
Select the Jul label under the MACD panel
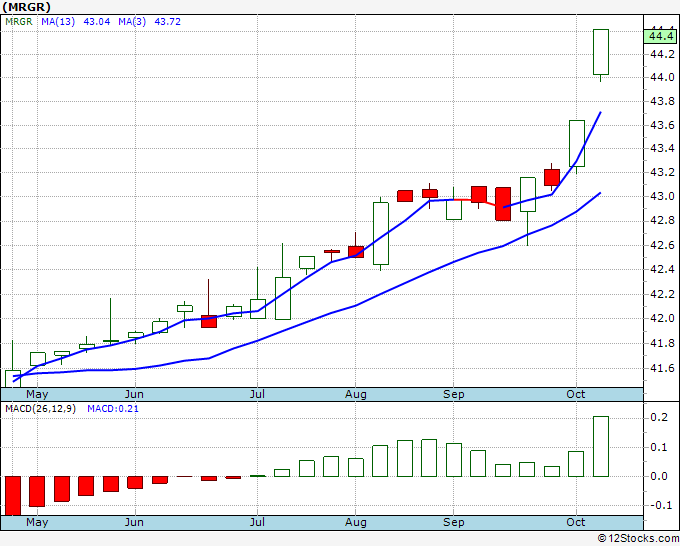(x=258, y=522)
